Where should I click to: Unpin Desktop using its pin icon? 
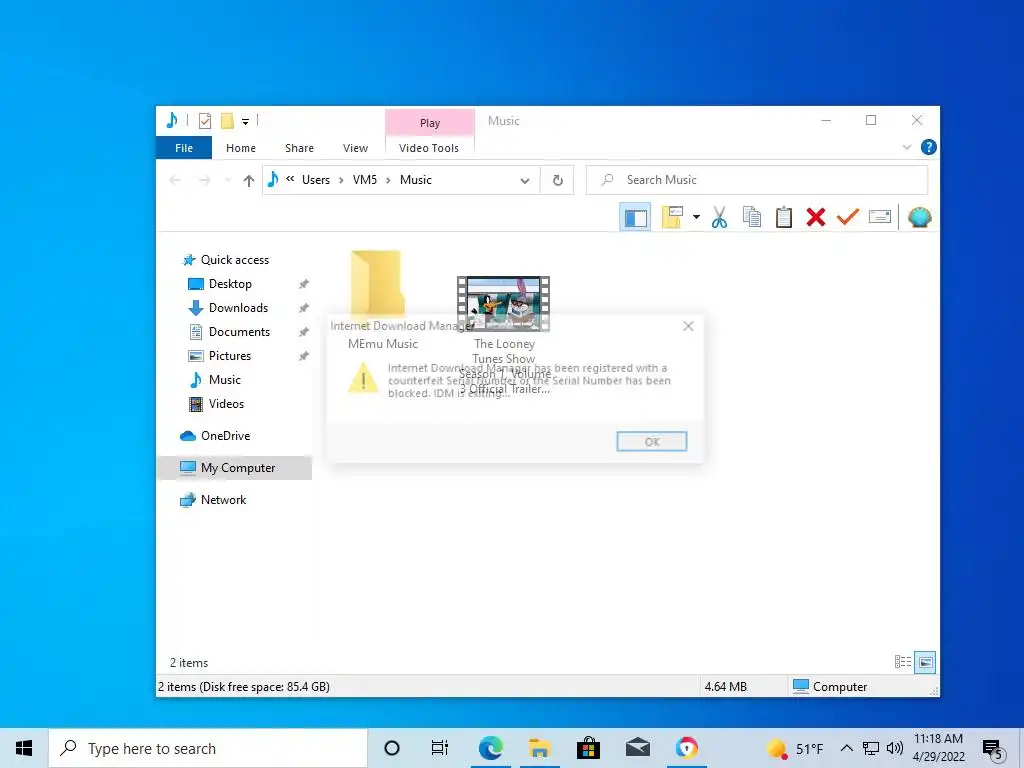304,284
